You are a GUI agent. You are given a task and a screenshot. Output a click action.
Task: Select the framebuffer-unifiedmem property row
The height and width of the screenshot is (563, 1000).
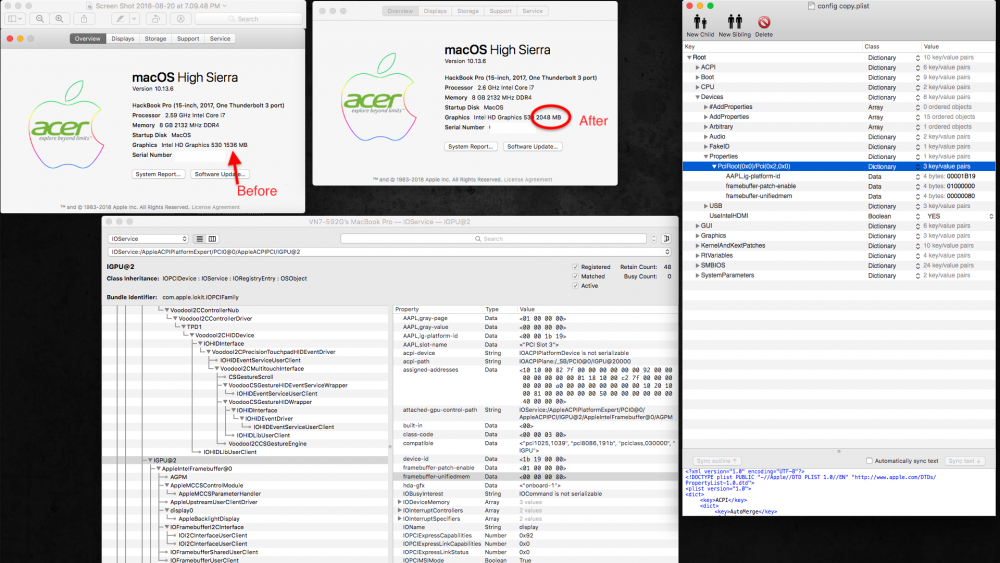point(534,476)
